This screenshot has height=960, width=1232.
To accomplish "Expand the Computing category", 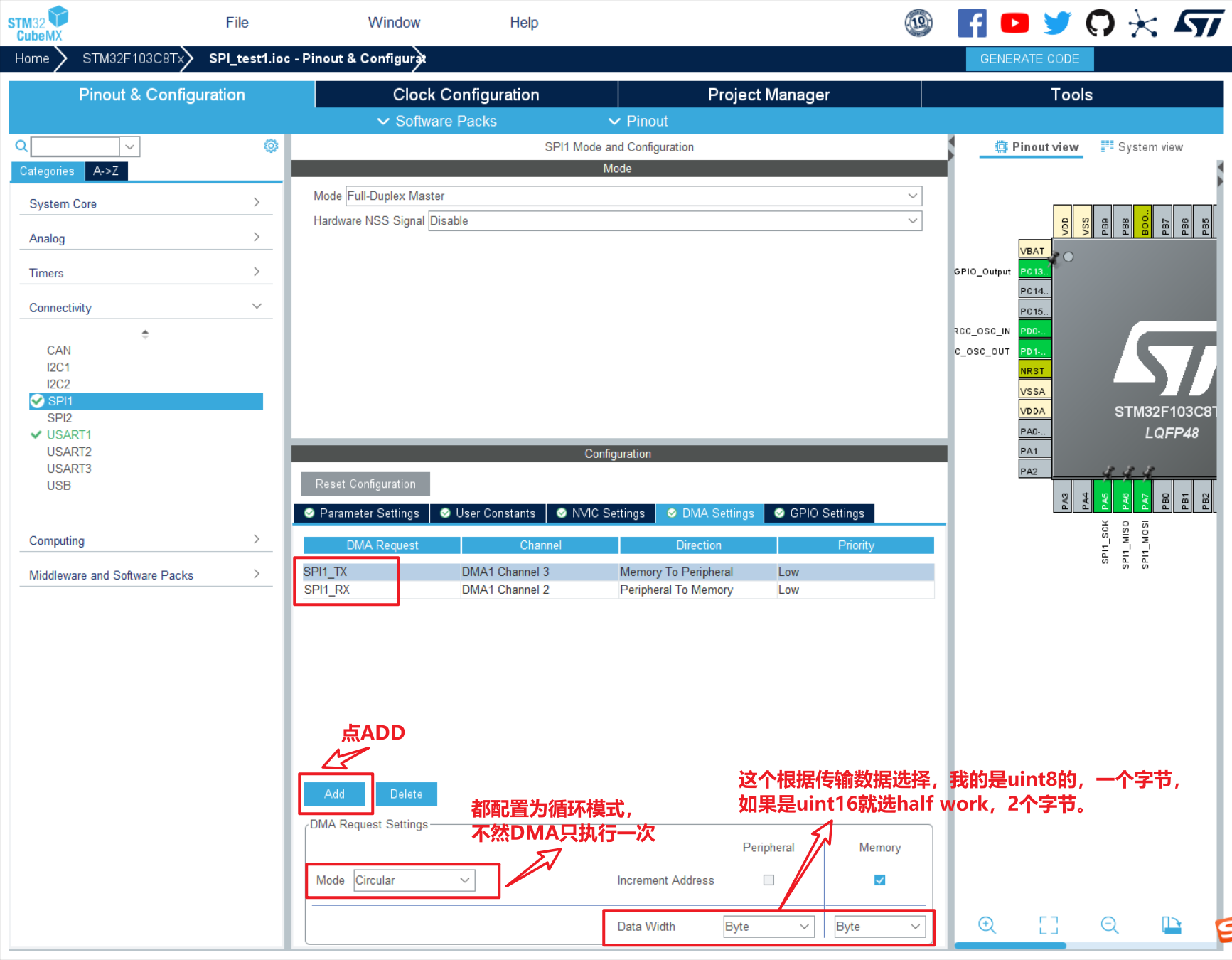I will (146, 540).
